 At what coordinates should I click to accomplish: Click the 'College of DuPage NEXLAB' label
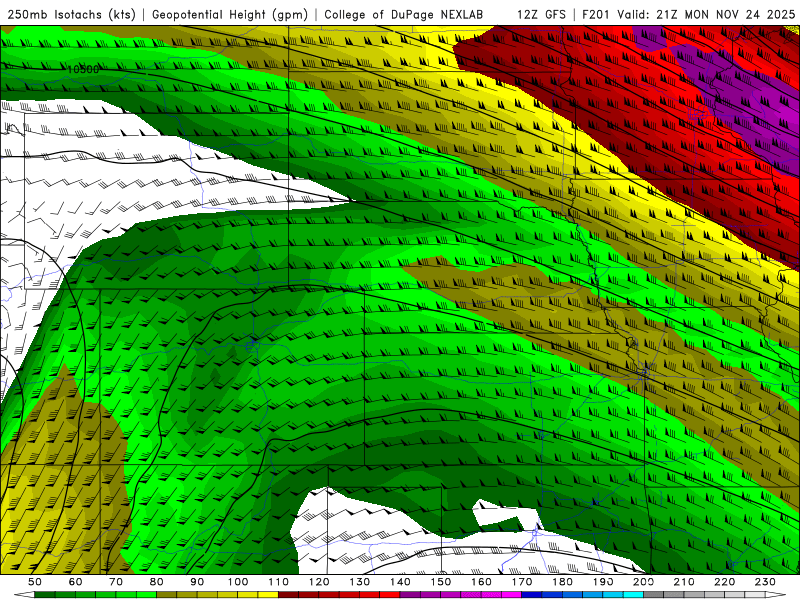pos(403,14)
